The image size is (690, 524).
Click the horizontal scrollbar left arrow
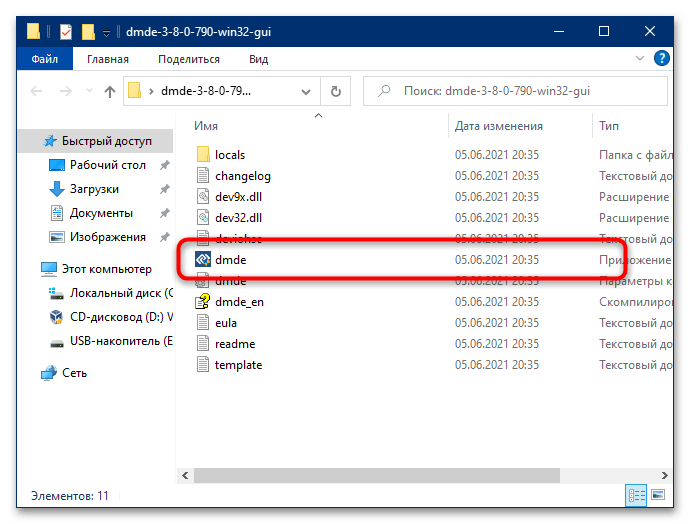[185, 475]
